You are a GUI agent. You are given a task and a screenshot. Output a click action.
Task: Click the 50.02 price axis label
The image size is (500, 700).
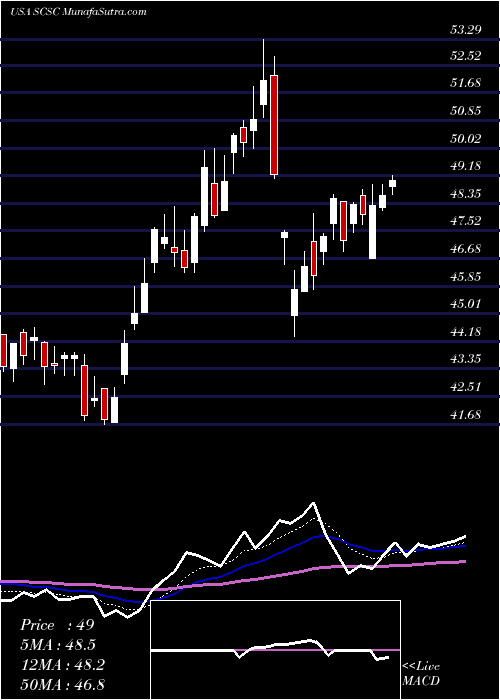tap(467, 138)
